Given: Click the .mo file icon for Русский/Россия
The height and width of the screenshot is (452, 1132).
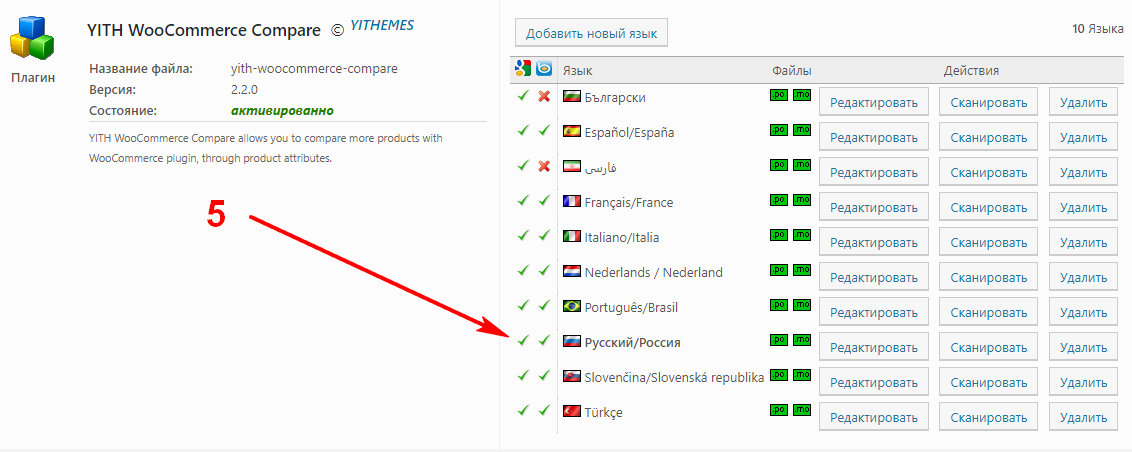Looking at the screenshot, I should click(x=801, y=340).
